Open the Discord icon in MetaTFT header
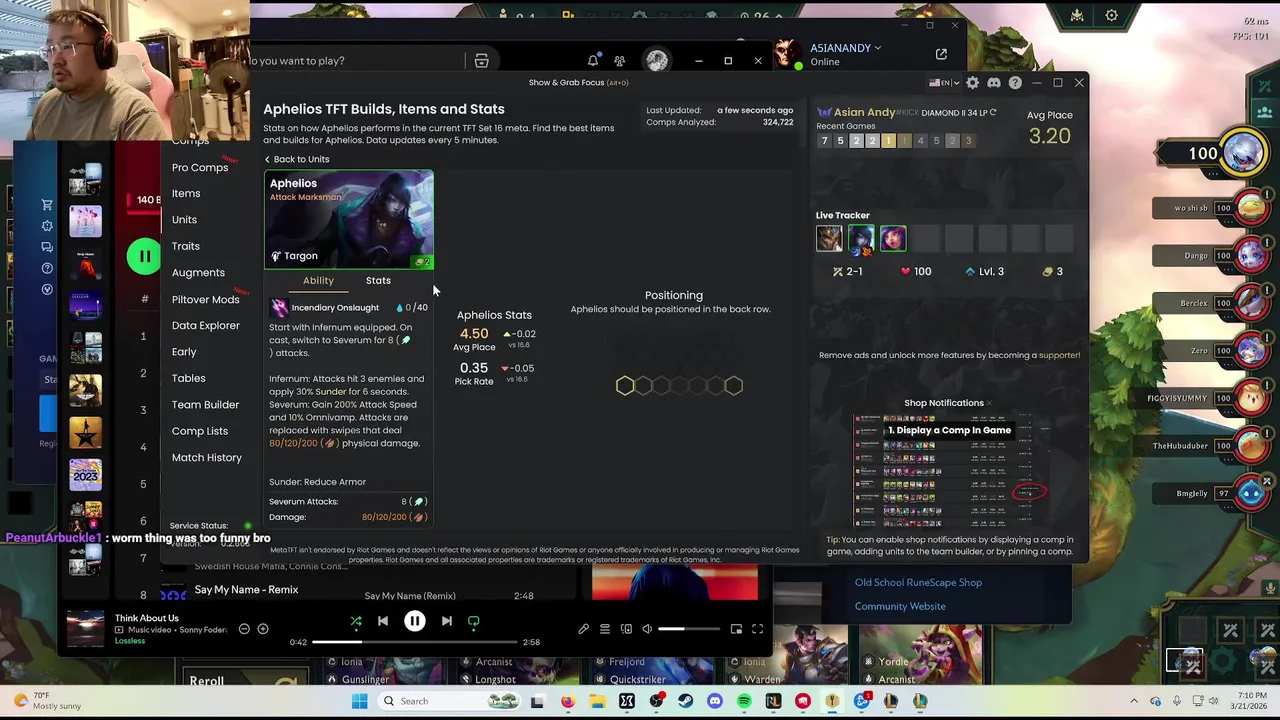 tap(994, 83)
